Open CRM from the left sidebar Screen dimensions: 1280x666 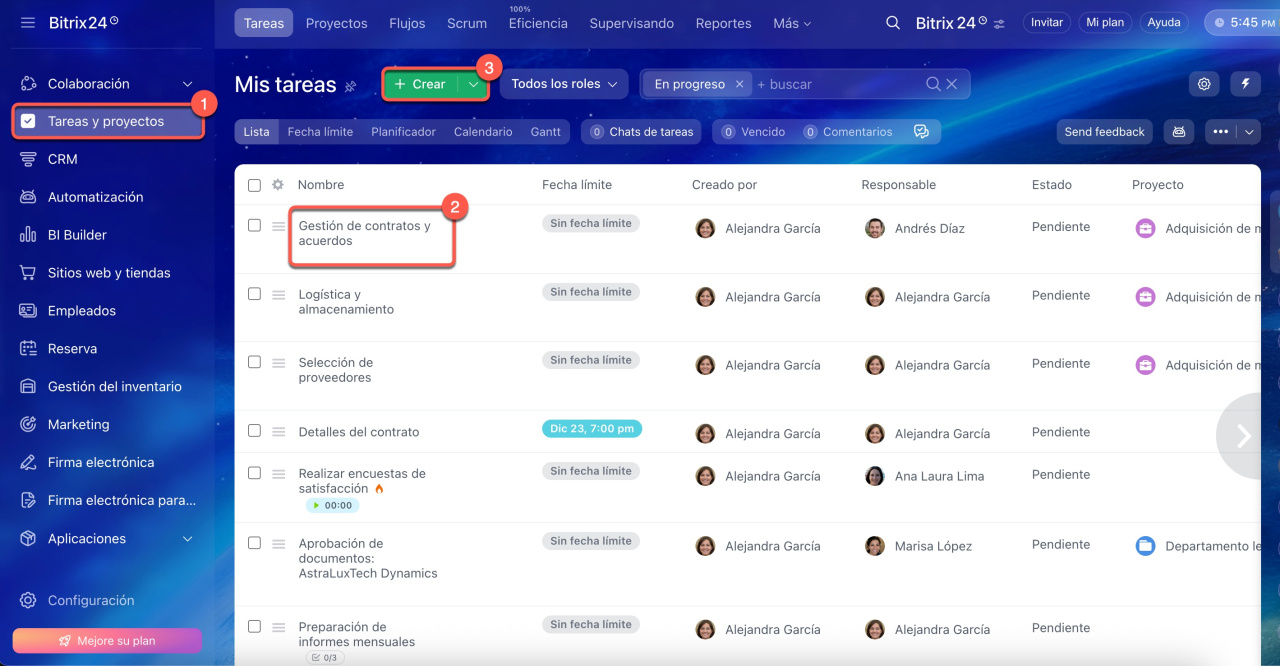tap(62, 159)
